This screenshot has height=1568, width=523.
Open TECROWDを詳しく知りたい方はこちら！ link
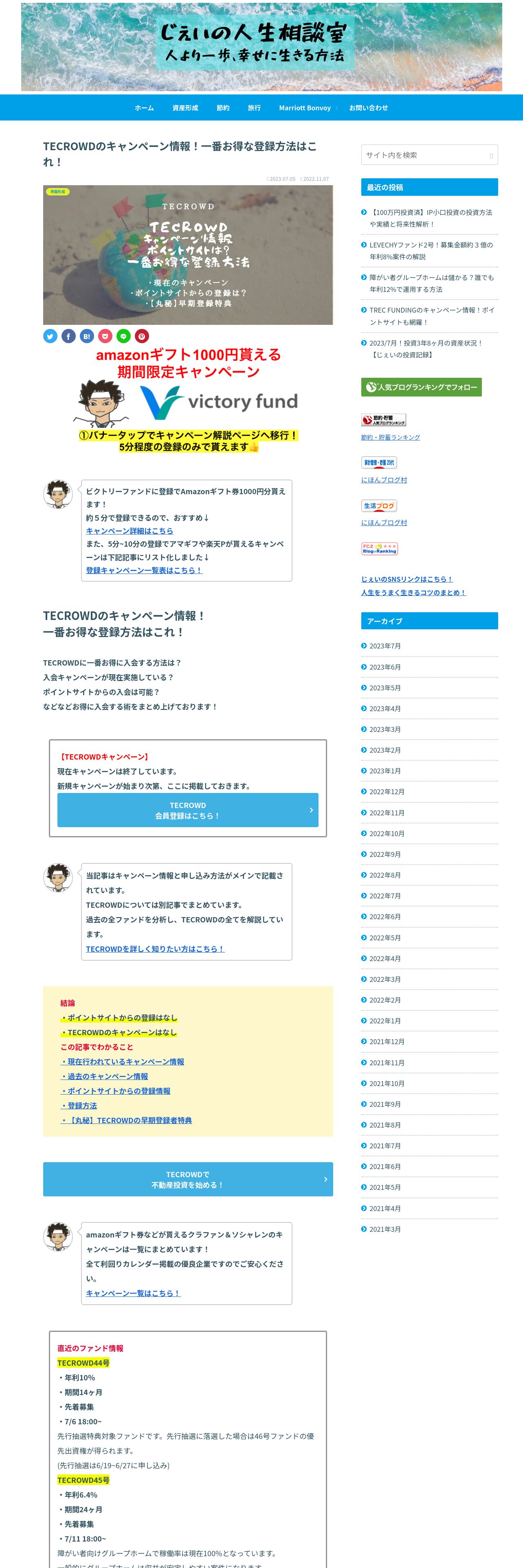coord(155,949)
